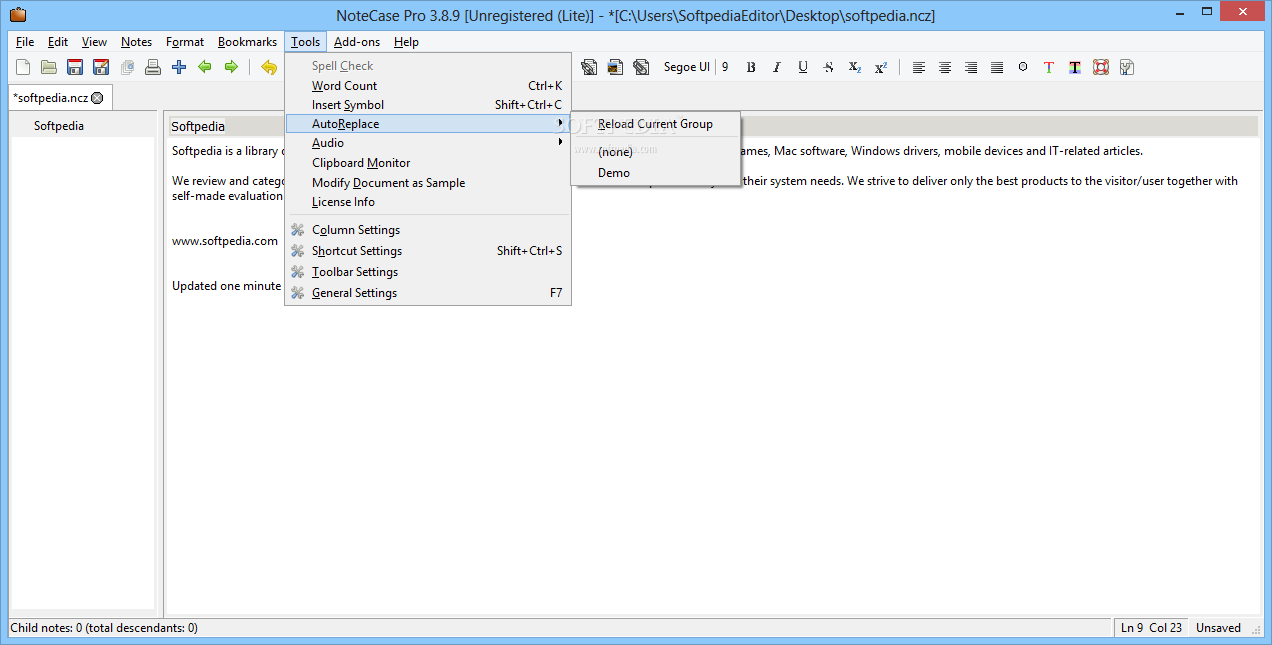This screenshot has width=1272, height=645.
Task: Click the Softpedia note title field
Action: [x=714, y=126]
